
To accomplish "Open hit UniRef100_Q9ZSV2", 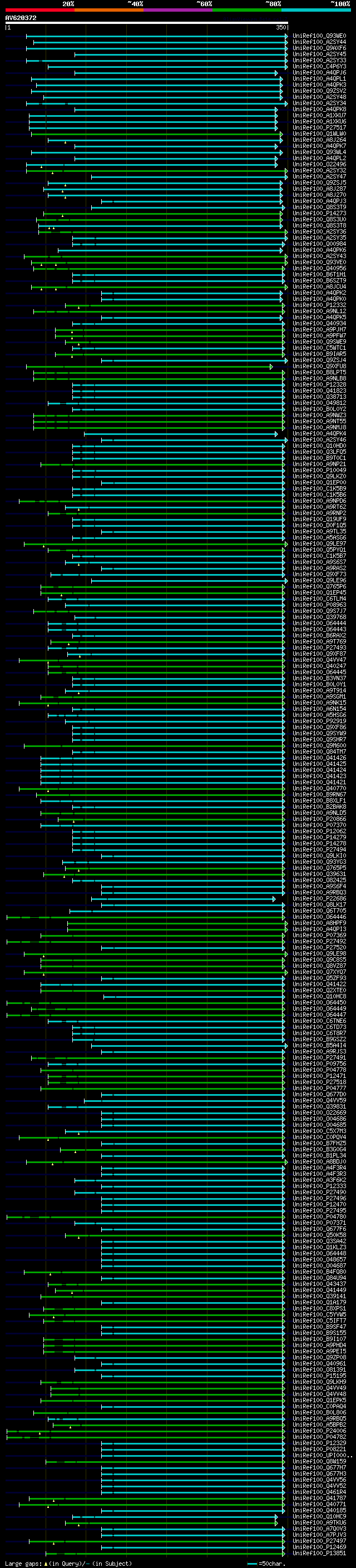I will click(319, 91).
